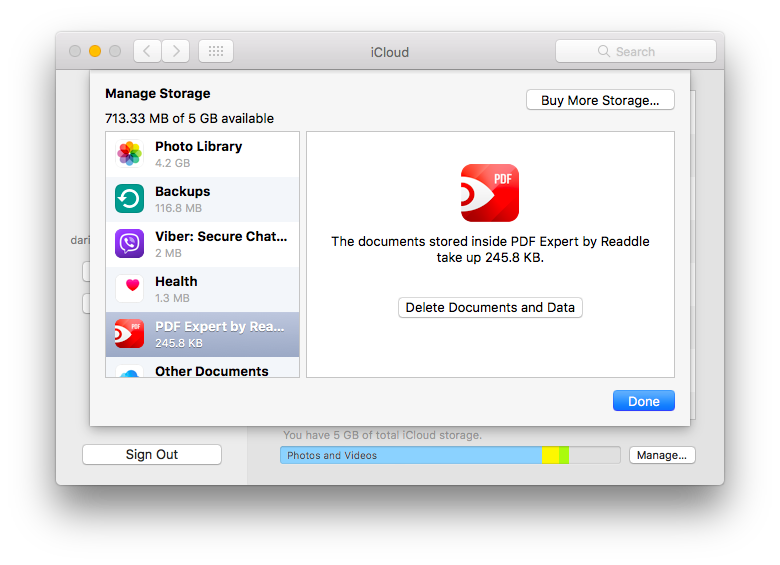Go forward with the toolbar forward arrow
Image resolution: width=780 pixels, height=565 pixels.
pos(176,51)
